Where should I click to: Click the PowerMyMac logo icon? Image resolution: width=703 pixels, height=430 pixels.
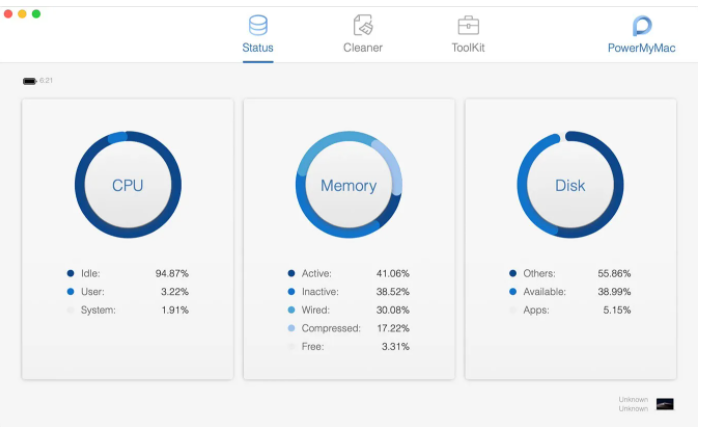point(642,26)
